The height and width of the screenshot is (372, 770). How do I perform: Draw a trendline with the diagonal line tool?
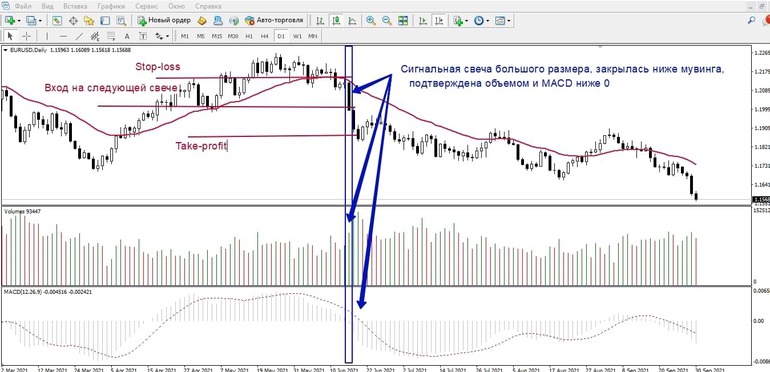(79, 36)
